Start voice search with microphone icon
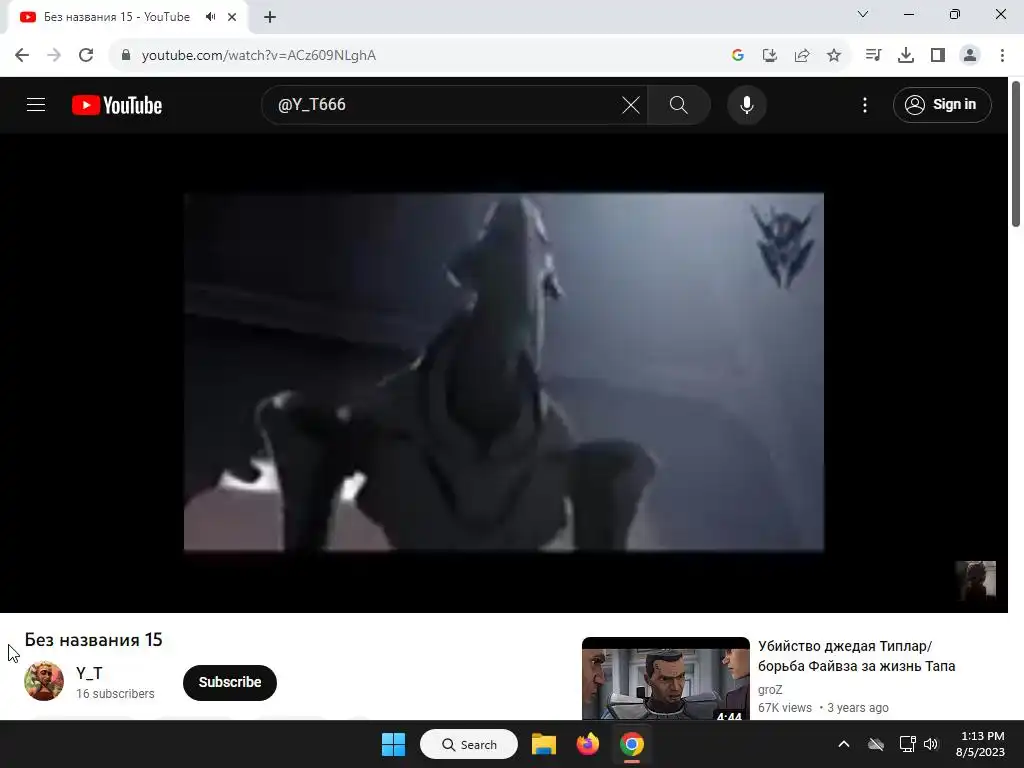This screenshot has height=768, width=1024. pos(746,104)
